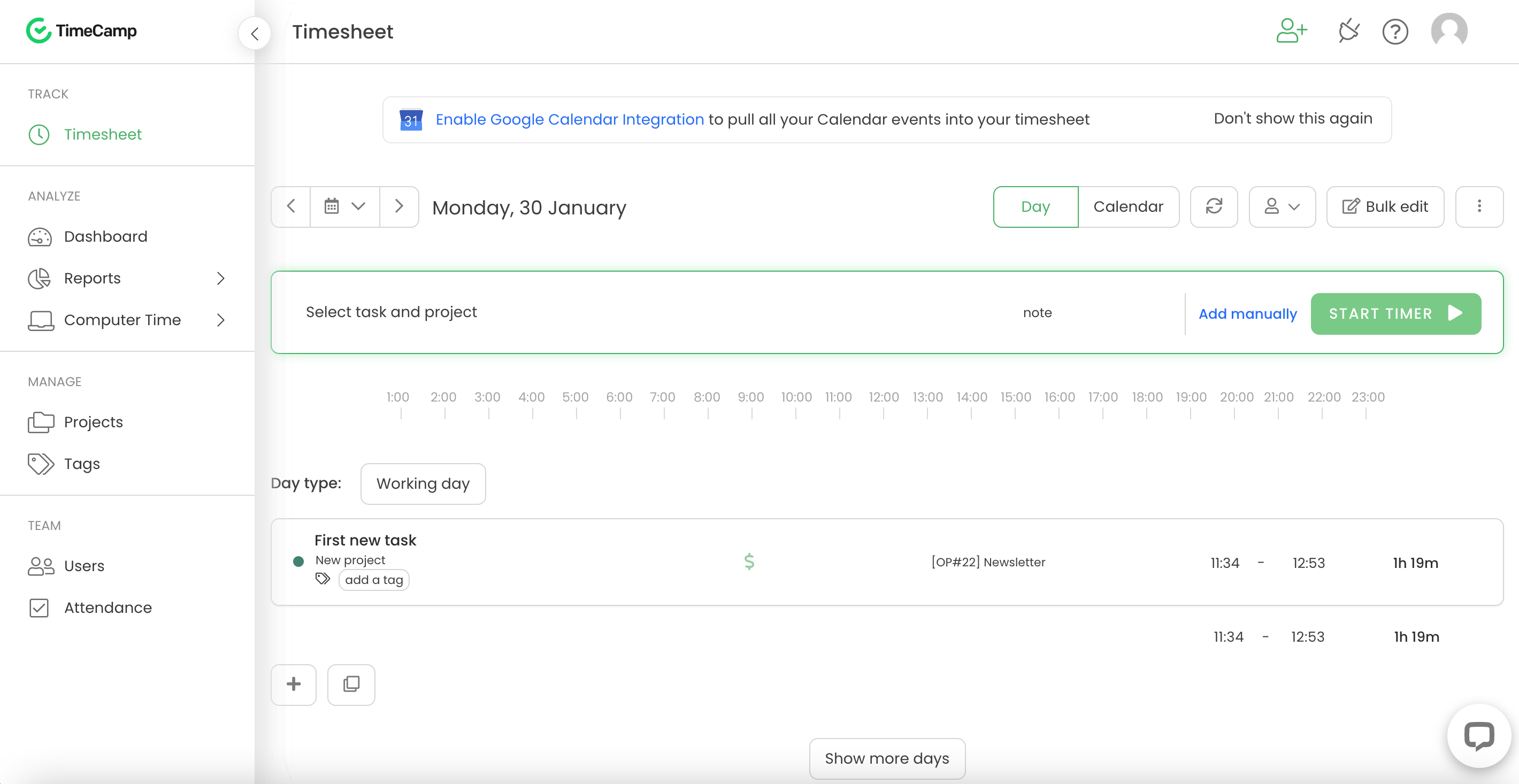Viewport: 1519px width, 784px height.
Task: Select the Day view tab
Action: tap(1036, 206)
